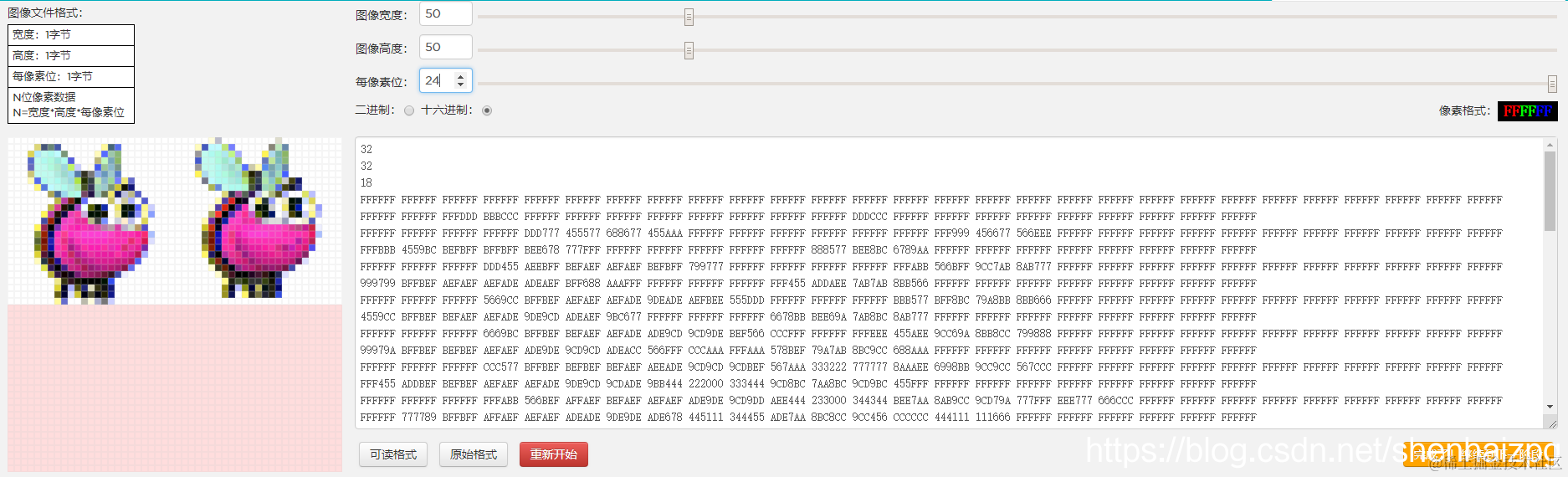The height and width of the screenshot is (477, 1568).
Task: Click the '宽度: 1字节' format table row
Action: click(x=71, y=35)
